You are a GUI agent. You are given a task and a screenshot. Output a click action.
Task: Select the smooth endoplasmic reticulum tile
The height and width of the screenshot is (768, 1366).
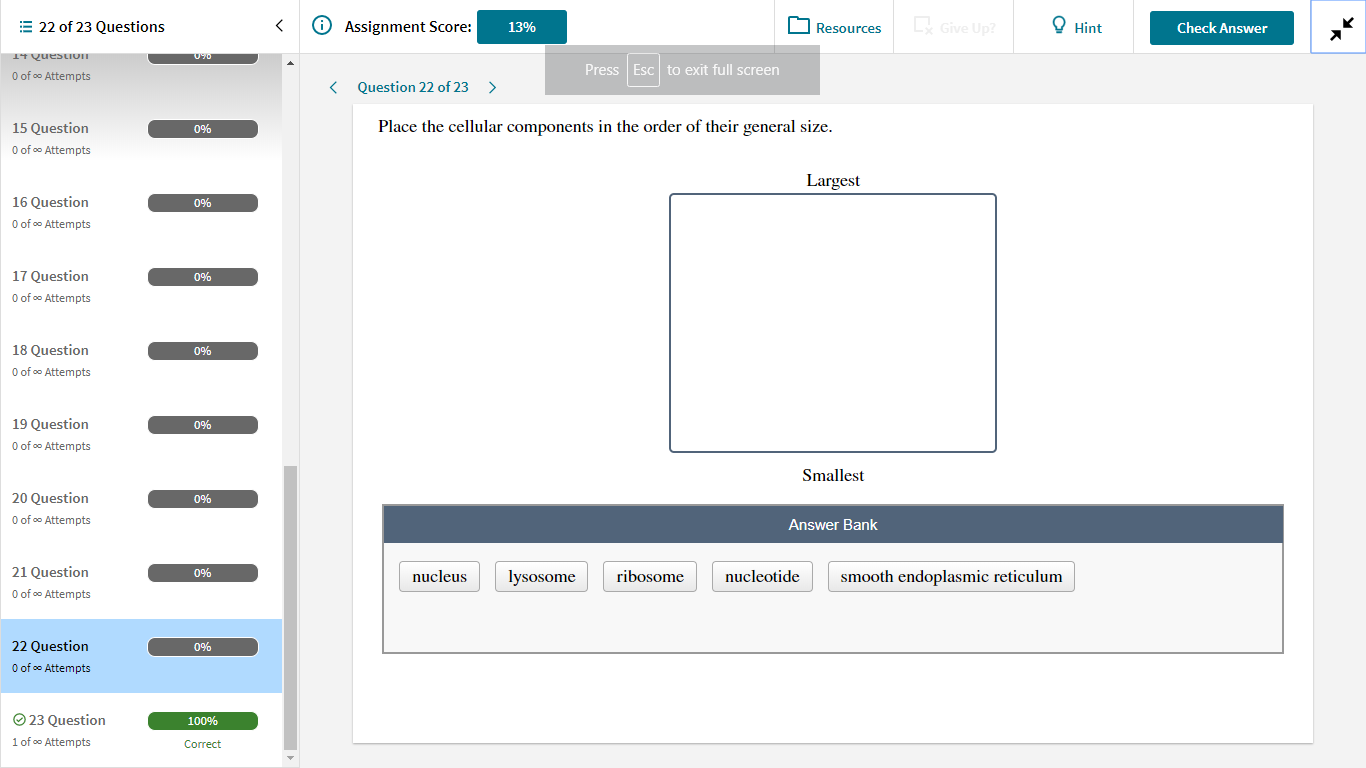[950, 576]
